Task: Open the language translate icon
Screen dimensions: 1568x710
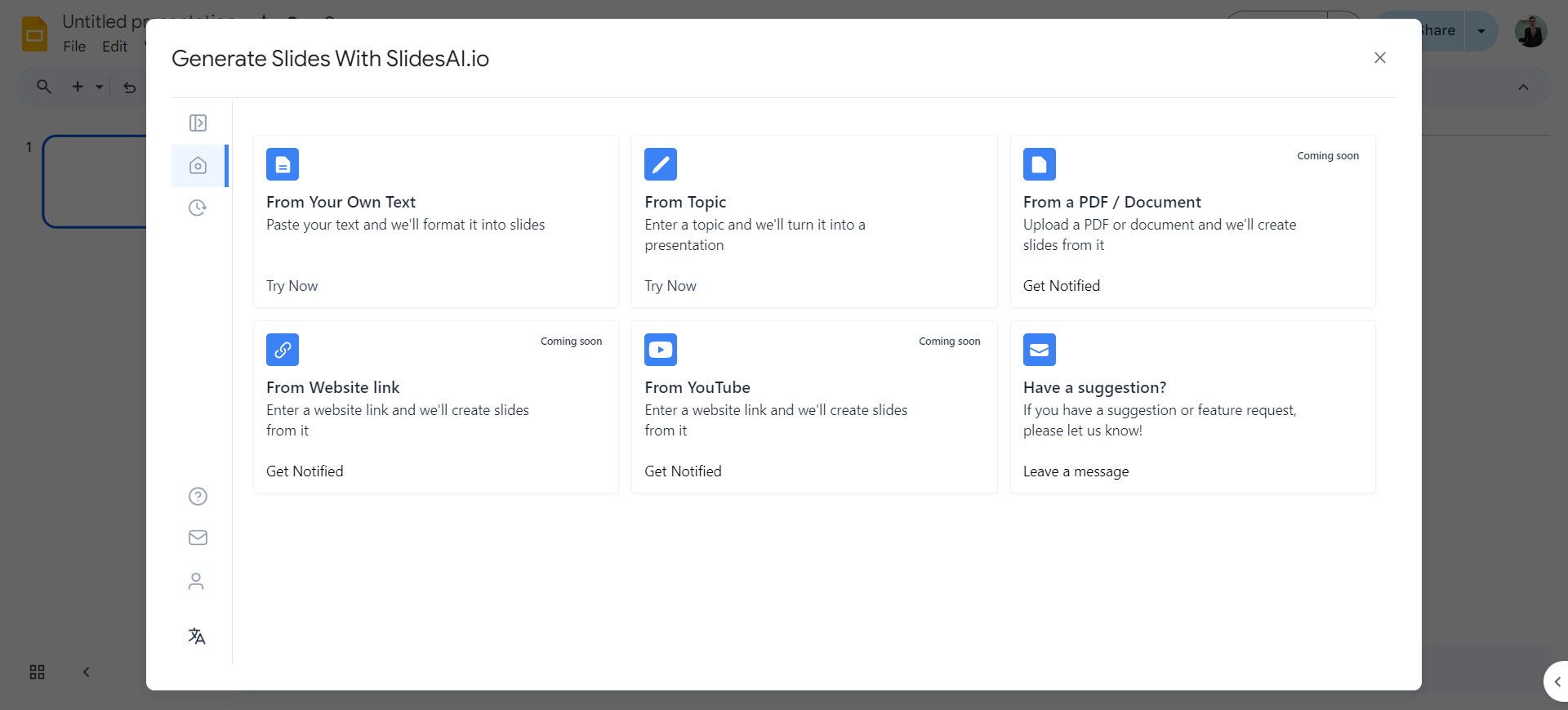Action: point(197,636)
